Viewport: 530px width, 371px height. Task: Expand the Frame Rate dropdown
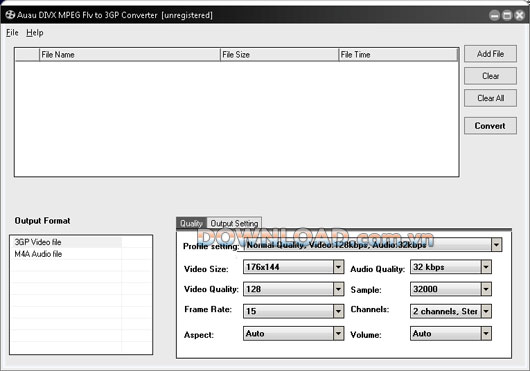click(x=338, y=311)
